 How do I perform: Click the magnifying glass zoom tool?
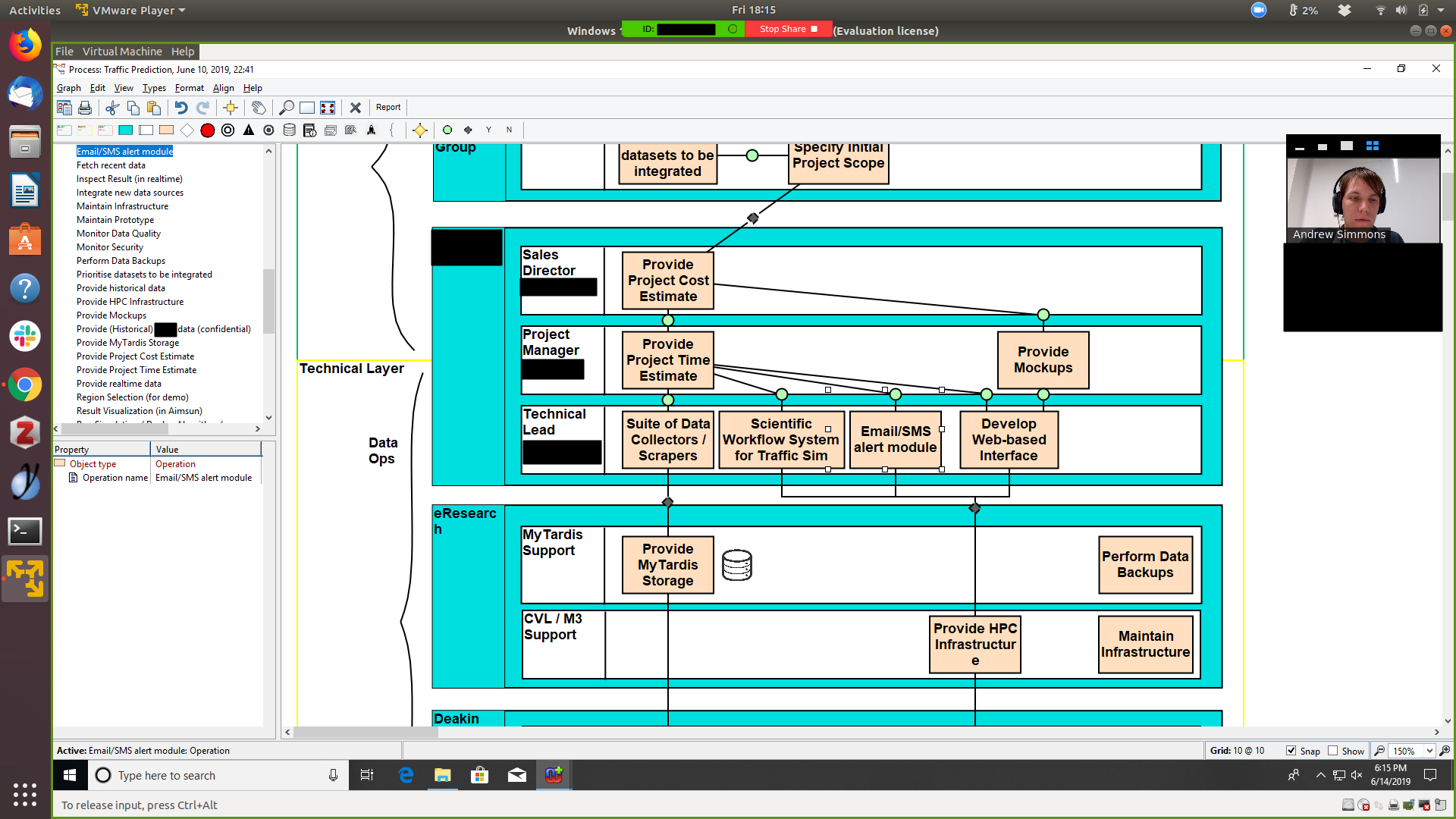(287, 108)
